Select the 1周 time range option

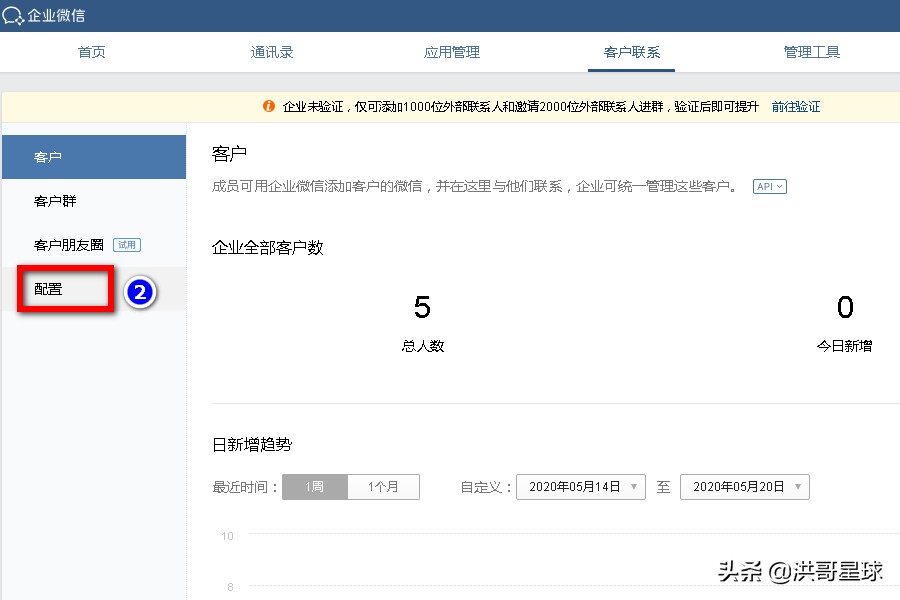pyautogui.click(x=314, y=487)
